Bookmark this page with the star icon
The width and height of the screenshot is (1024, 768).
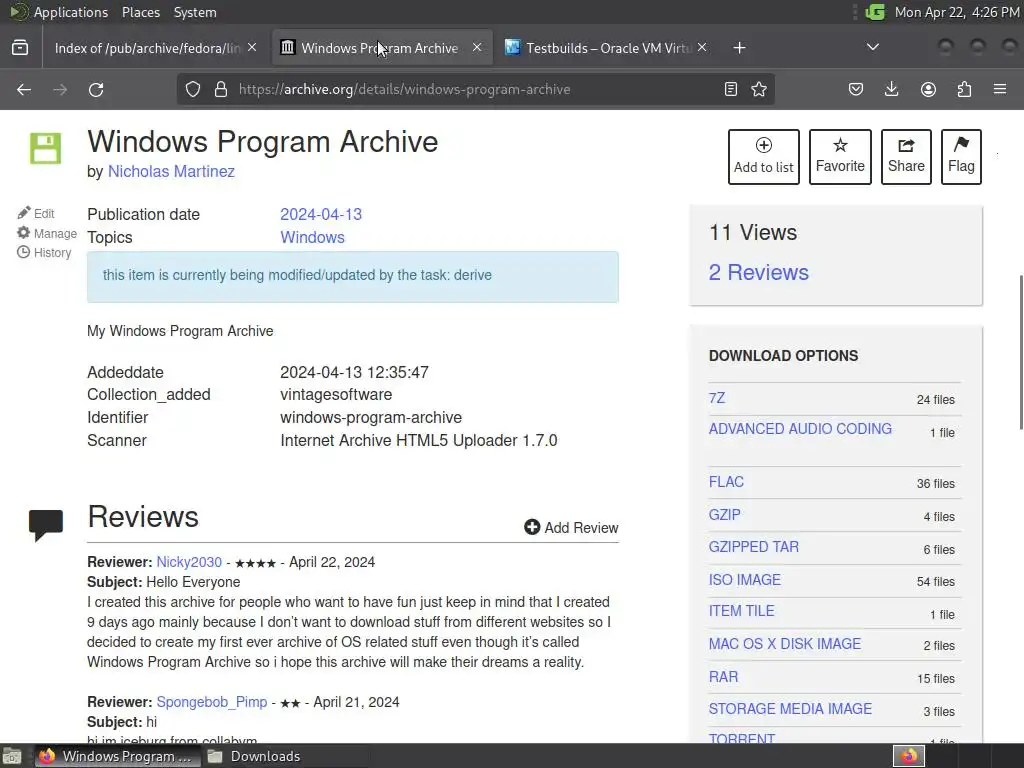(759, 89)
